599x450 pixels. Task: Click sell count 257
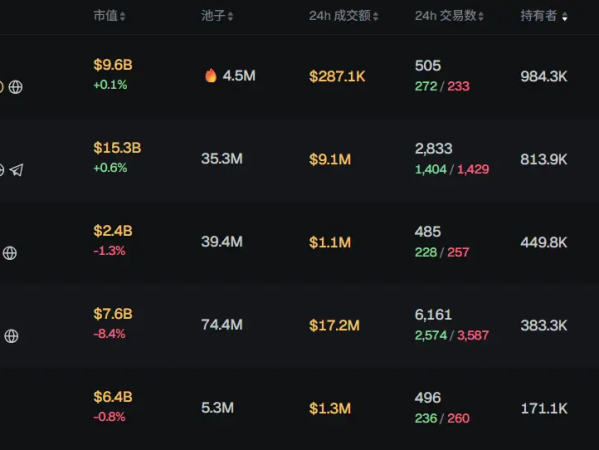click(458, 252)
